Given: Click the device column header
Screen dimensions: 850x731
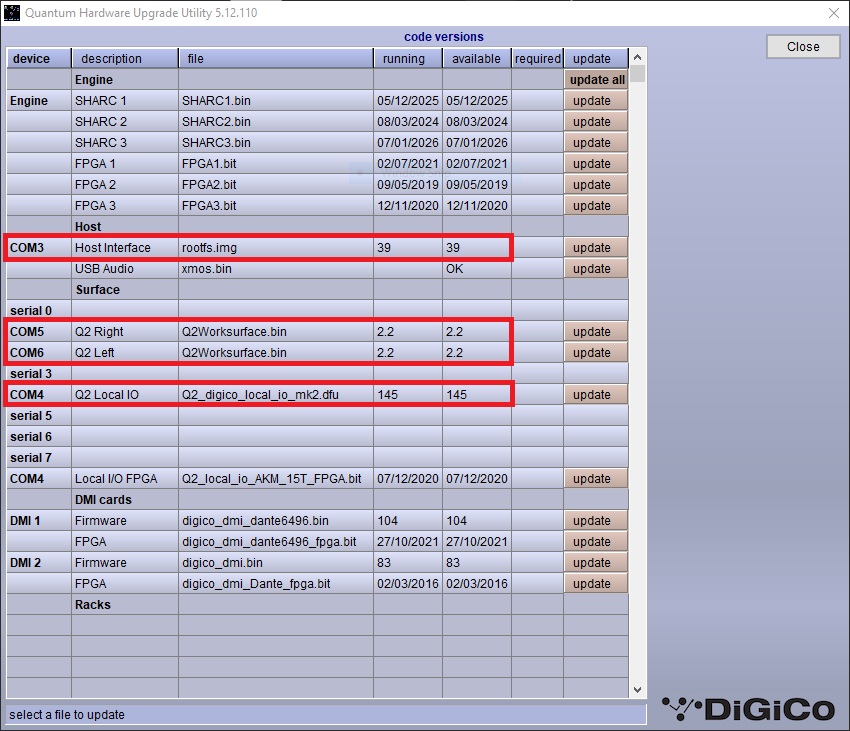Looking at the screenshot, I should tap(38, 59).
